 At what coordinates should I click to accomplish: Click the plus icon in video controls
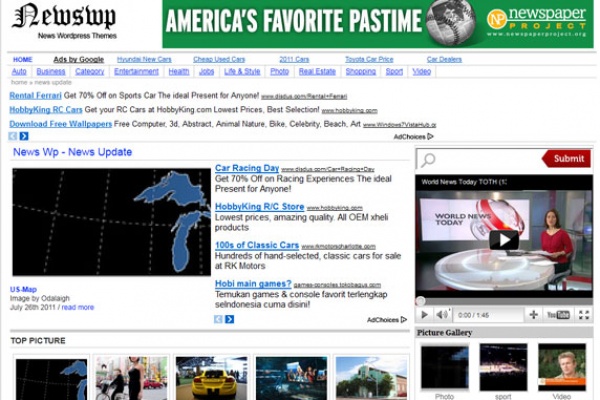533,314
